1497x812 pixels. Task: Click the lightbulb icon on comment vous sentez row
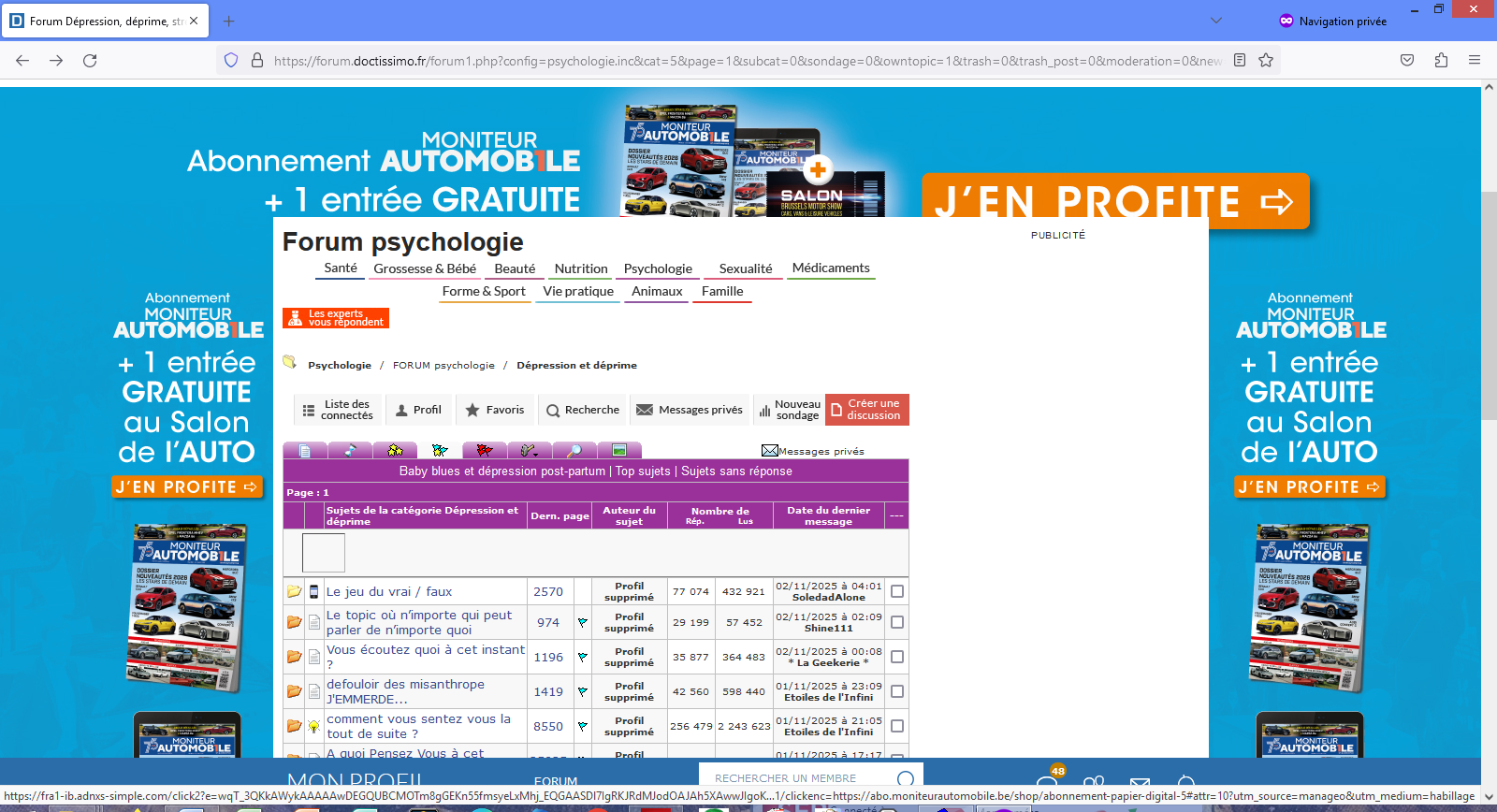coord(314,726)
